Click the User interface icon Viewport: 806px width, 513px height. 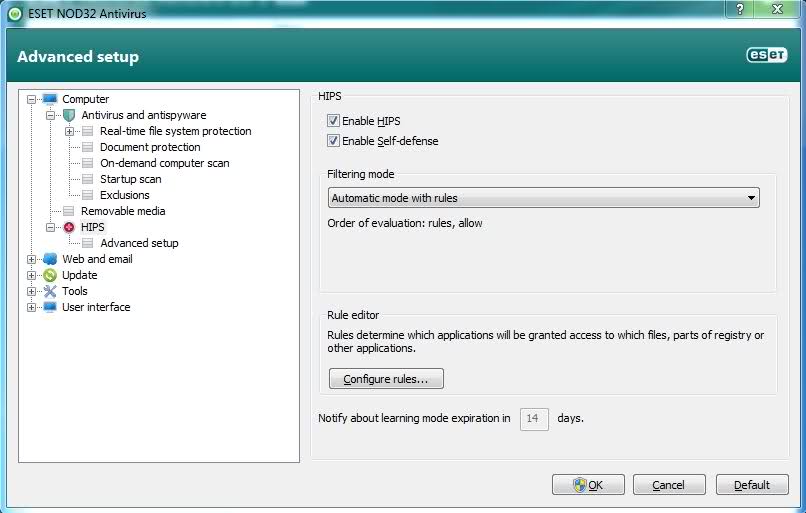coord(50,307)
